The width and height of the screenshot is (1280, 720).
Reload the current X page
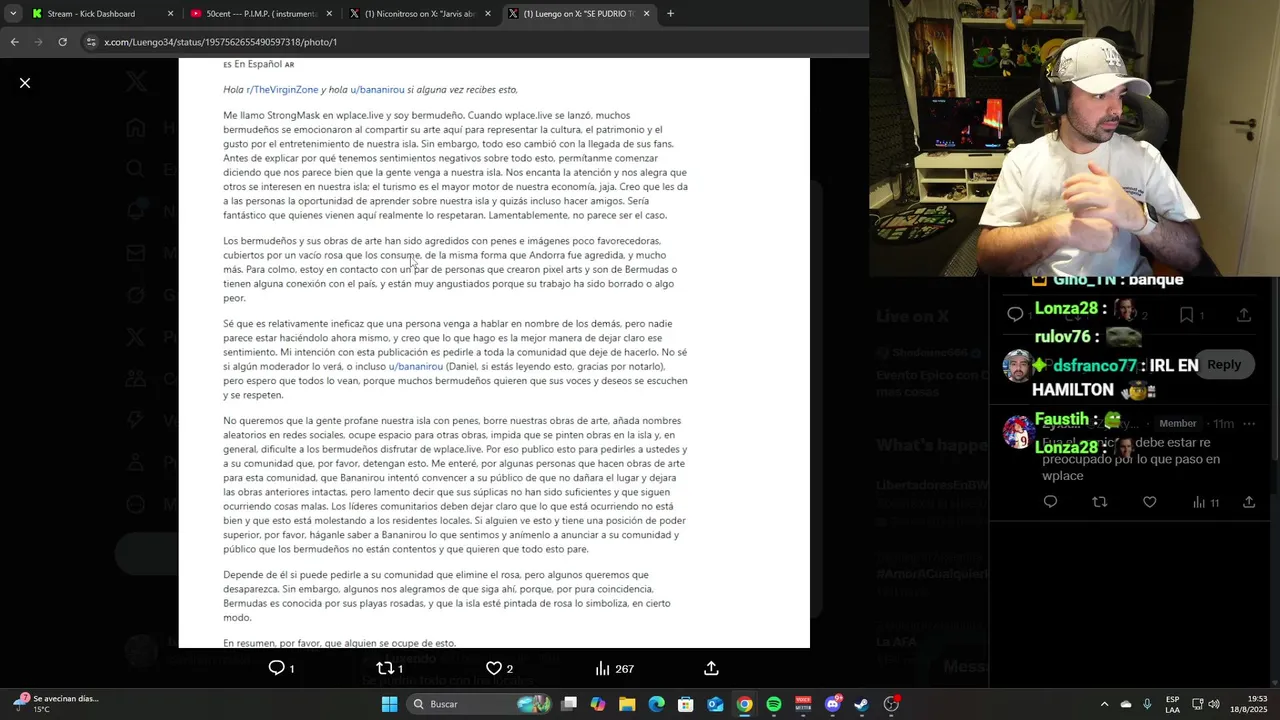62,42
